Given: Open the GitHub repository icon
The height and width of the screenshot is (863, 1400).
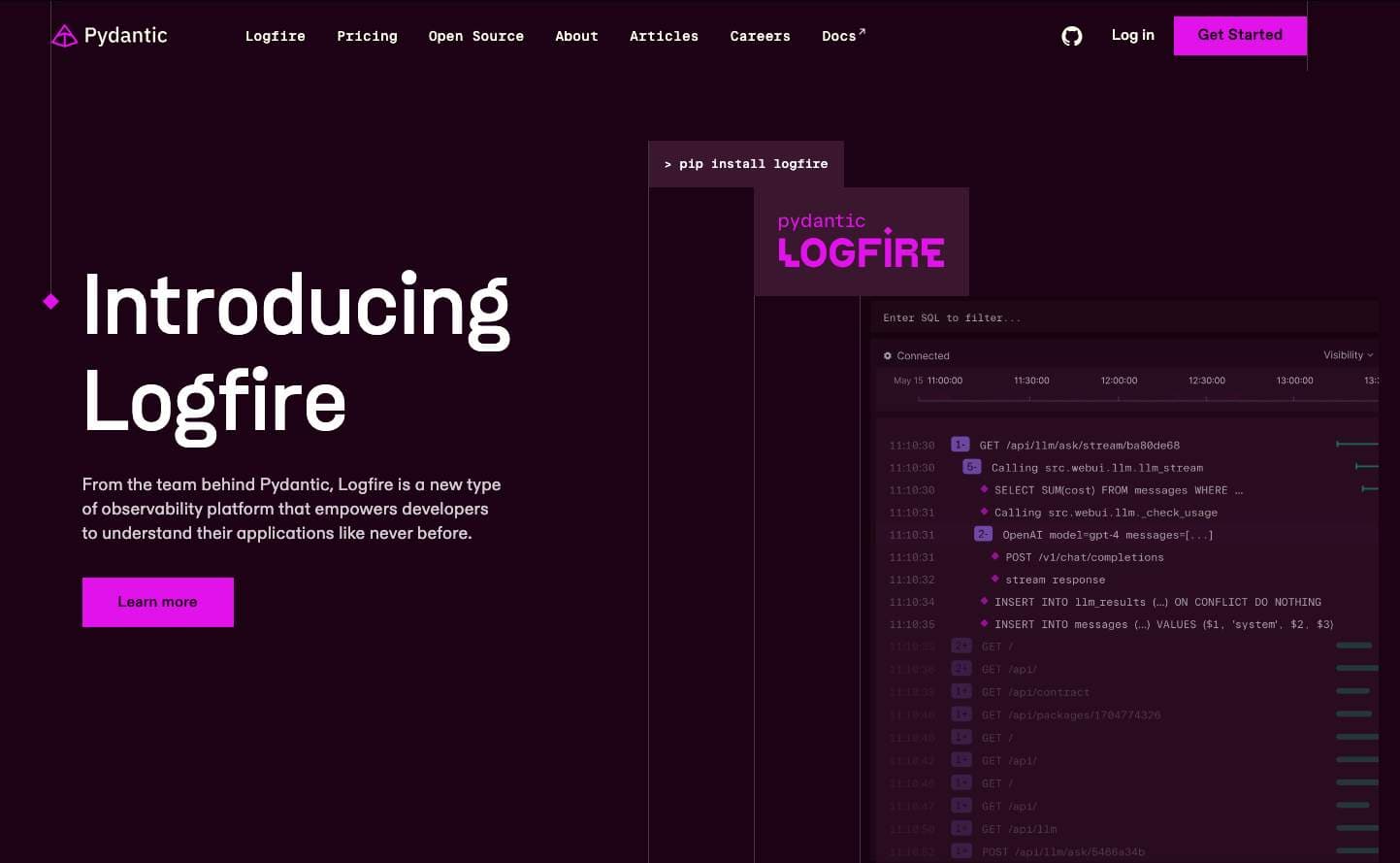Looking at the screenshot, I should pyautogui.click(x=1071, y=36).
